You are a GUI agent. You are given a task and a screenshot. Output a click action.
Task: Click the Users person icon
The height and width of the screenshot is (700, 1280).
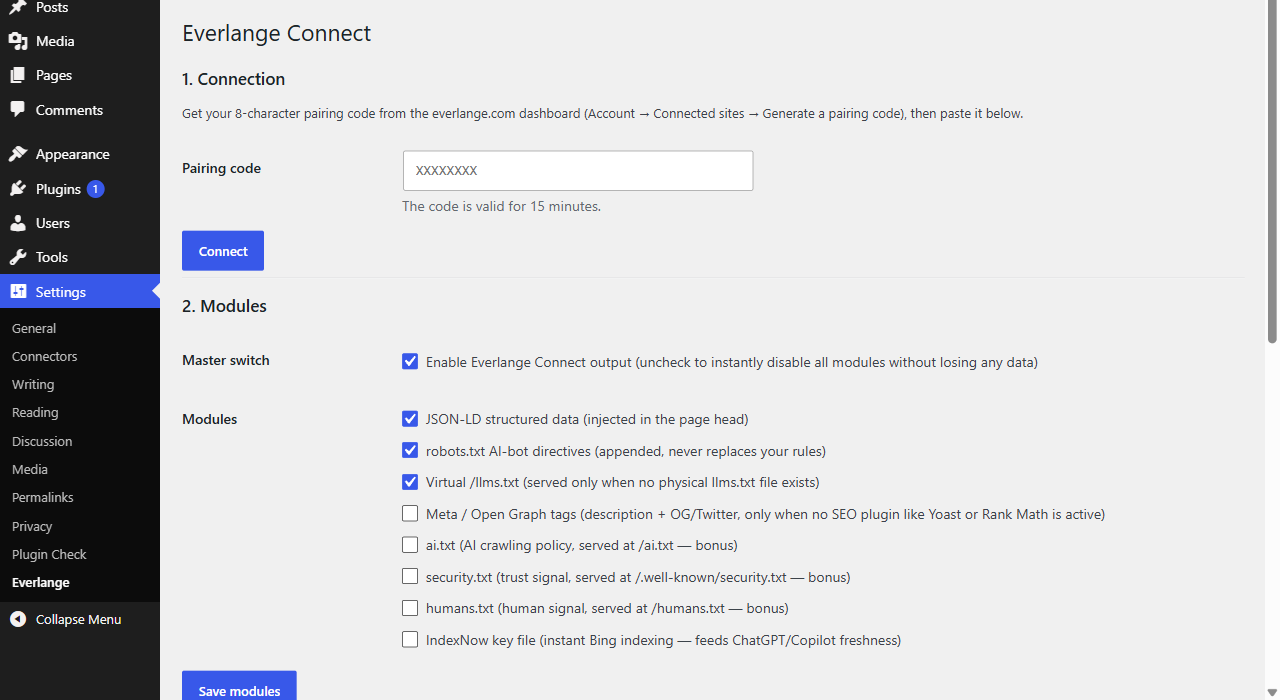tap(18, 223)
